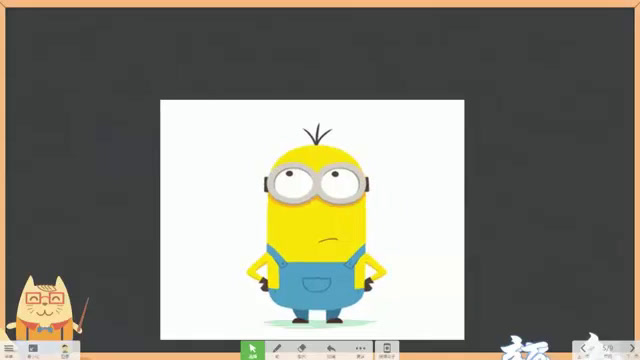Click the minion's hair sprout
Screen dimensions: 640x360
pos(317,134)
